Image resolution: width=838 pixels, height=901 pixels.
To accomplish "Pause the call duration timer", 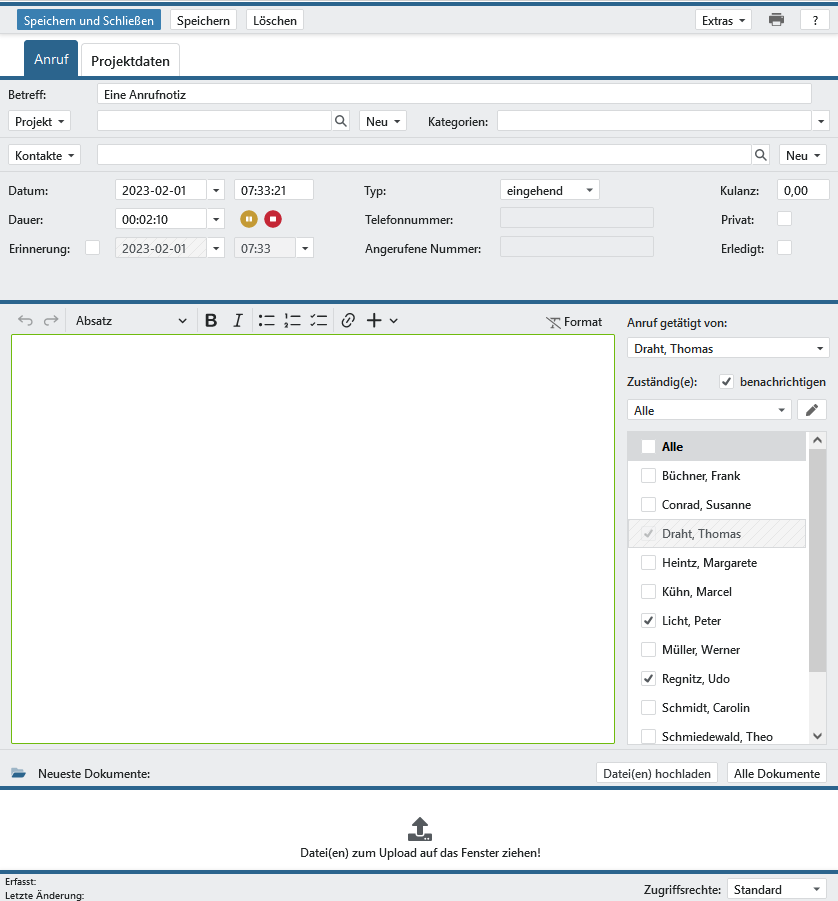I will [249, 219].
